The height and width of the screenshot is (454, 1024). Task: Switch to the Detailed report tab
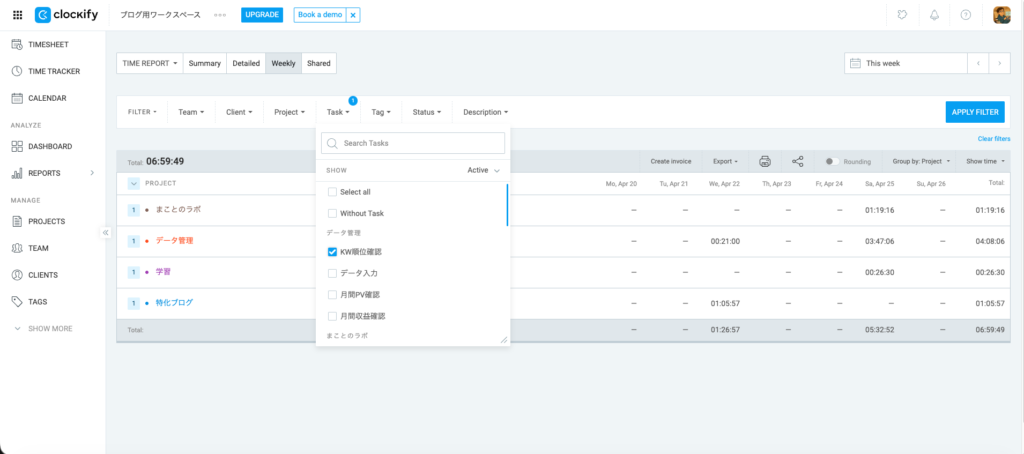[x=246, y=63]
